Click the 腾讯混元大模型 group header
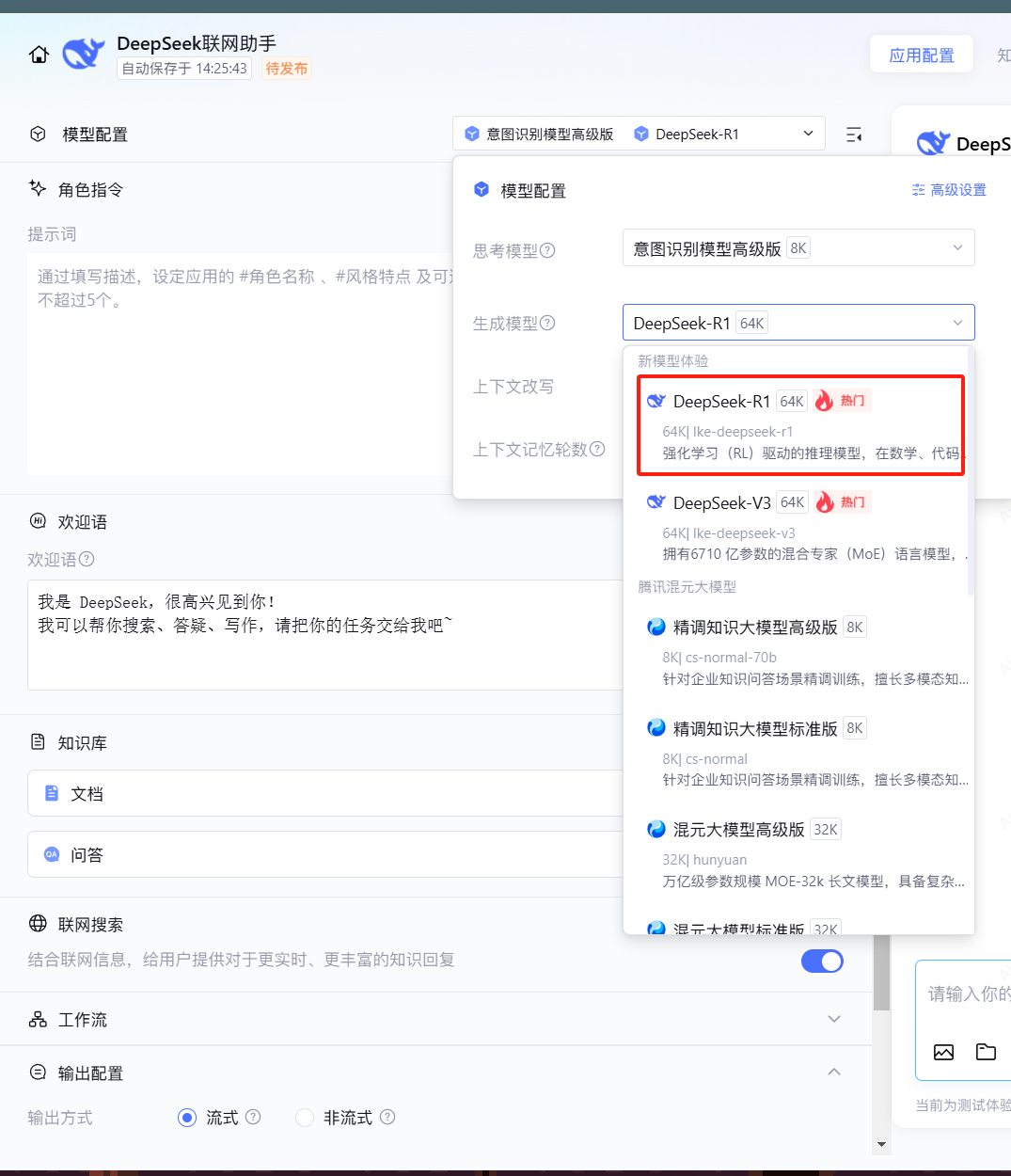Screen dimensions: 1011x1176 click(687, 587)
